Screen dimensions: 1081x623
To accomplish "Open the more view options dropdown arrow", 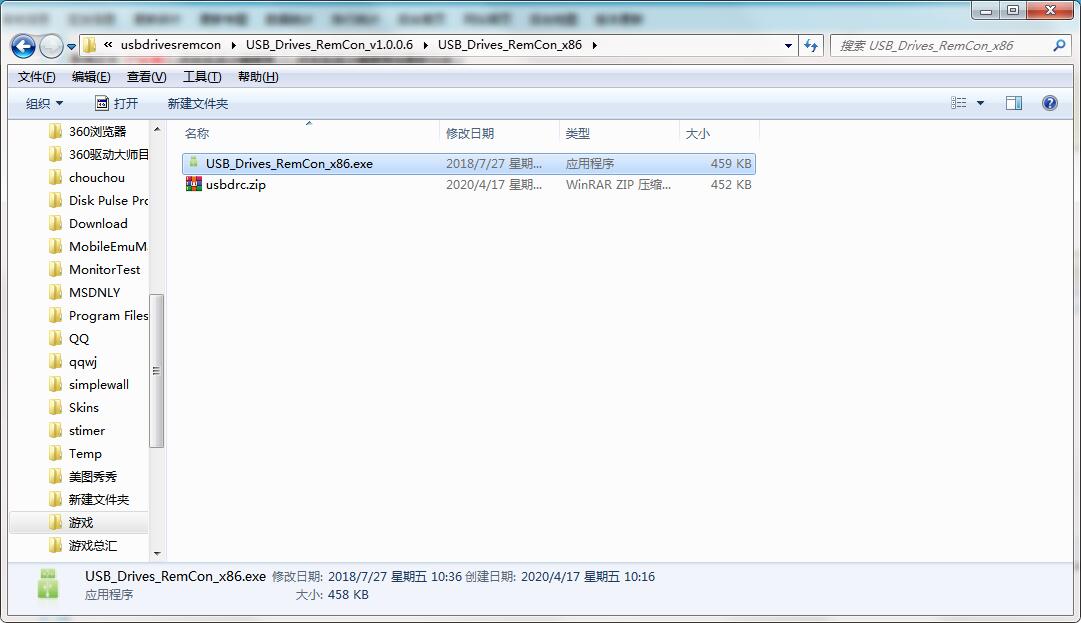I will pos(980,103).
